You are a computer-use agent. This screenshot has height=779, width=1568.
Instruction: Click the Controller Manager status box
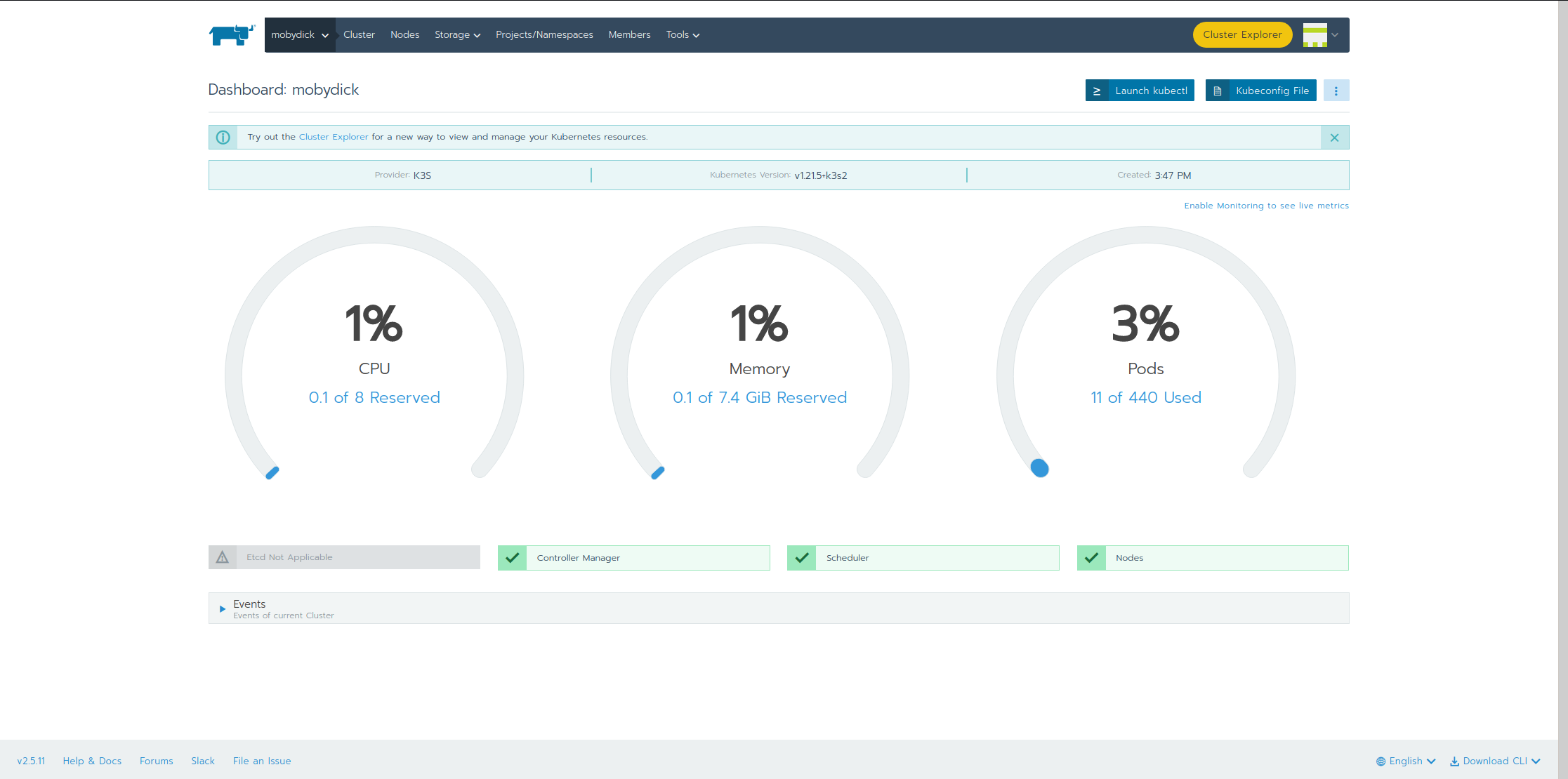[x=634, y=558]
